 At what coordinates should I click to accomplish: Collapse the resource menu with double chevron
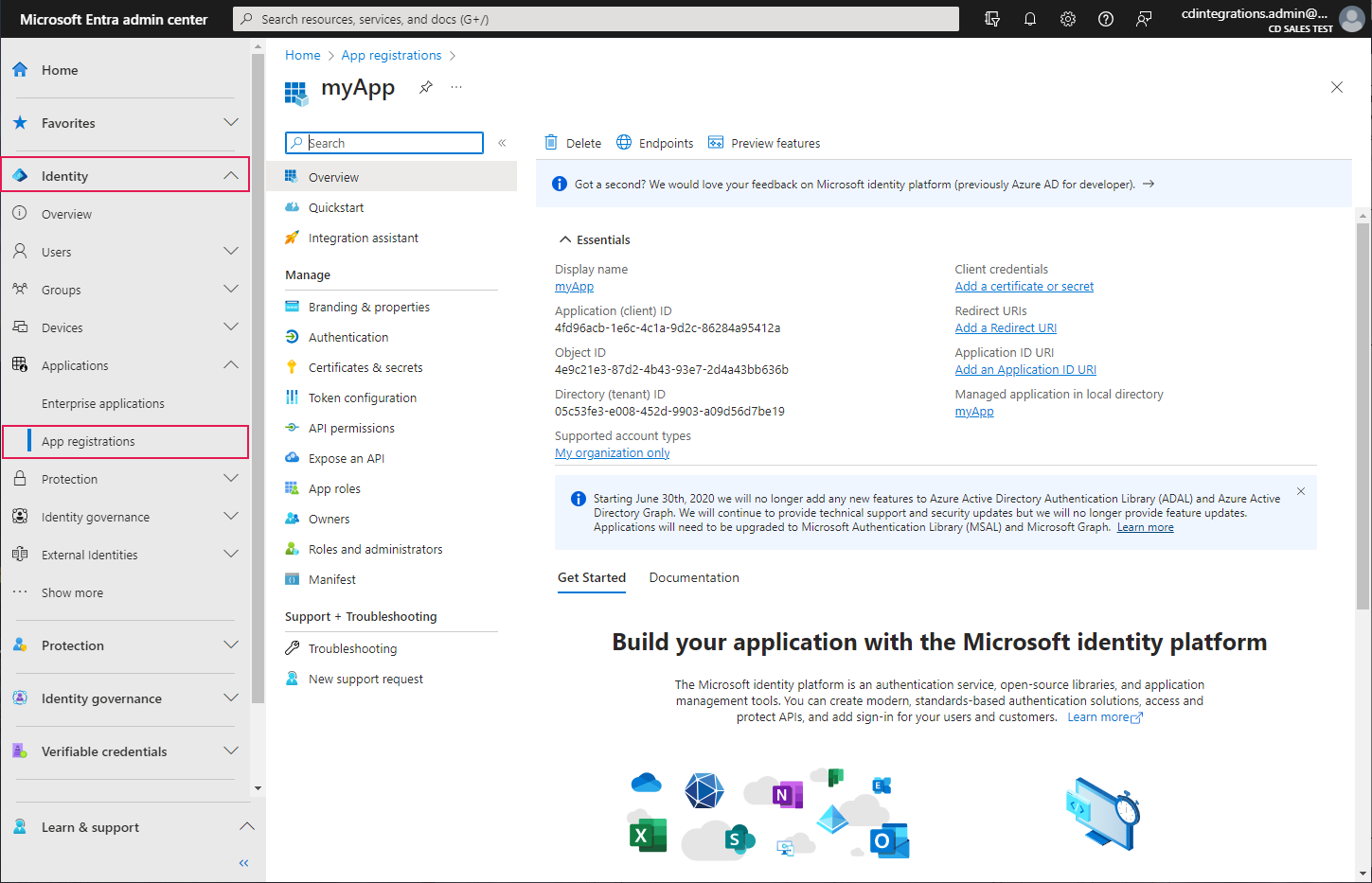coord(502,143)
